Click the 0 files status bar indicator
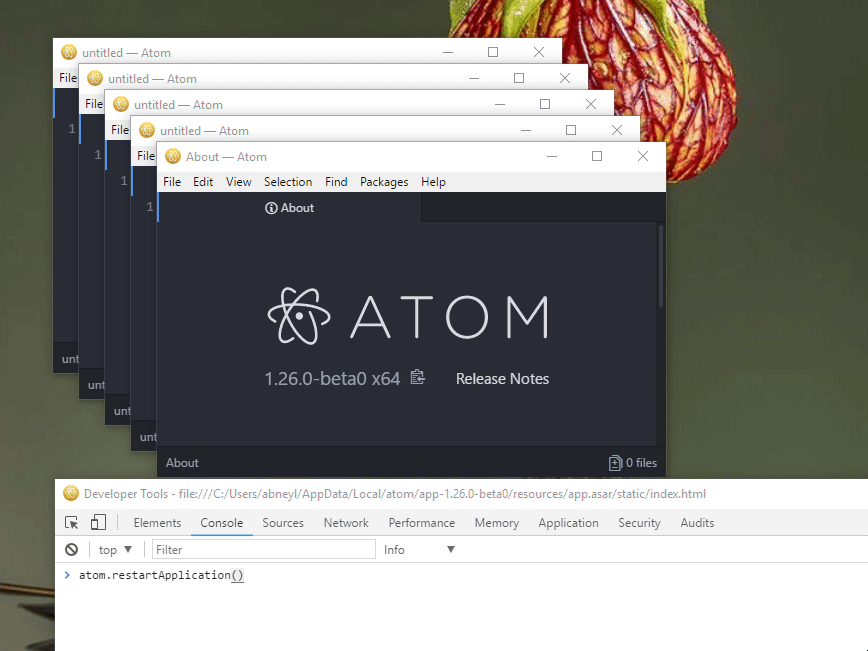Viewport: 868px width, 651px height. tap(633, 463)
